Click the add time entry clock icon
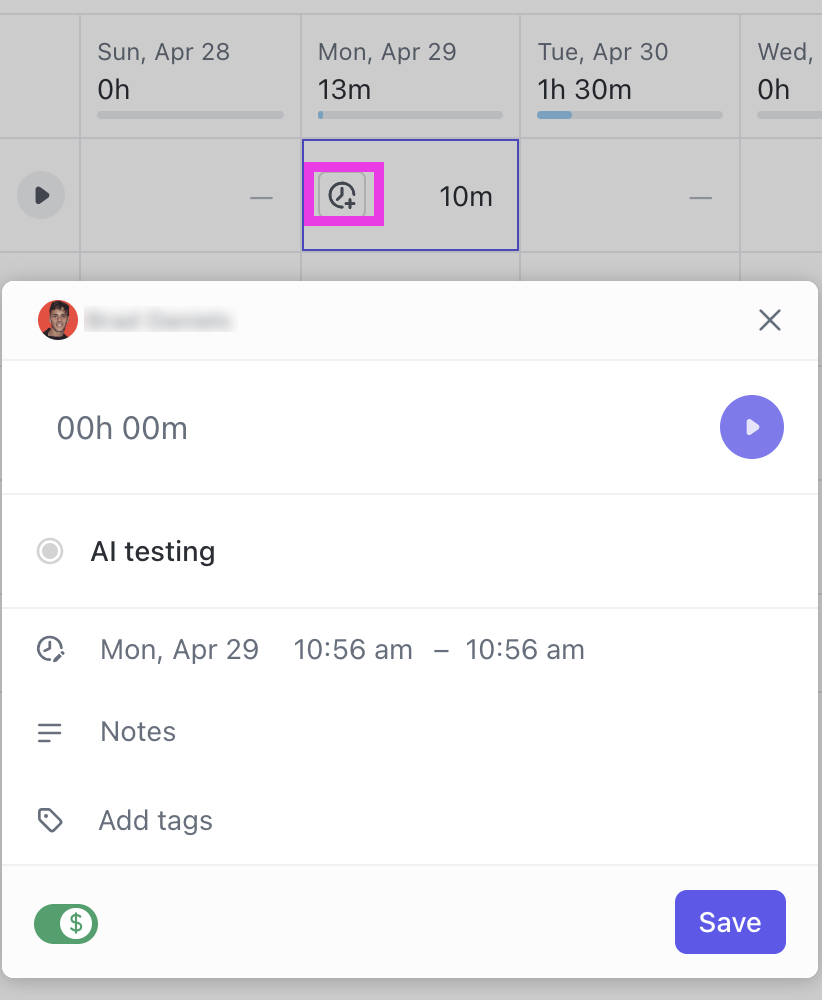822x1000 pixels. [343, 195]
